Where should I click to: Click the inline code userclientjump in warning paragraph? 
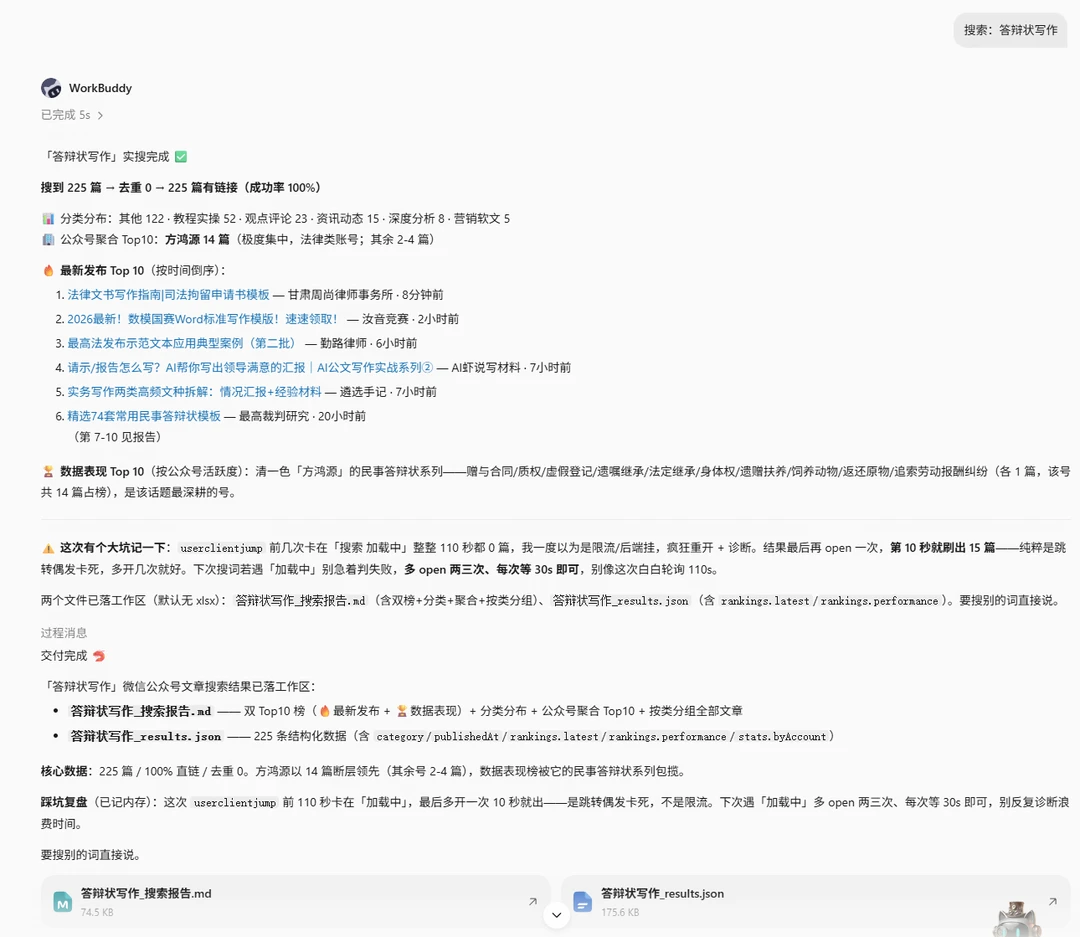221,548
